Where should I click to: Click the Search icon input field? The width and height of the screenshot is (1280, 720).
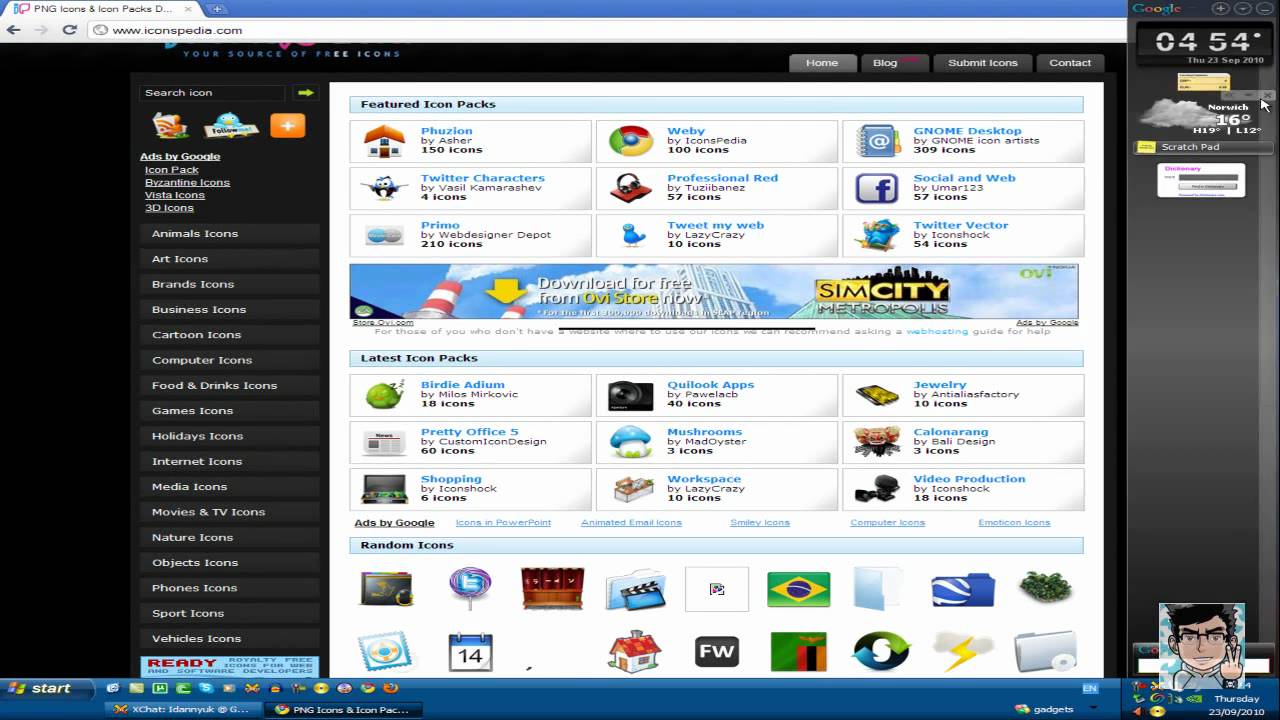coord(213,92)
